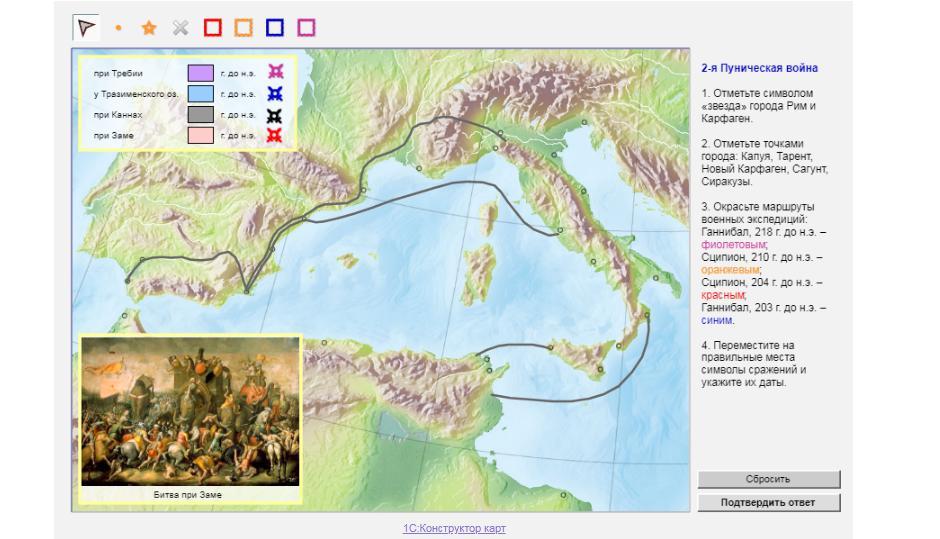Choose the magenta square color tool
The width and height of the screenshot is (940, 539).
(x=306, y=28)
